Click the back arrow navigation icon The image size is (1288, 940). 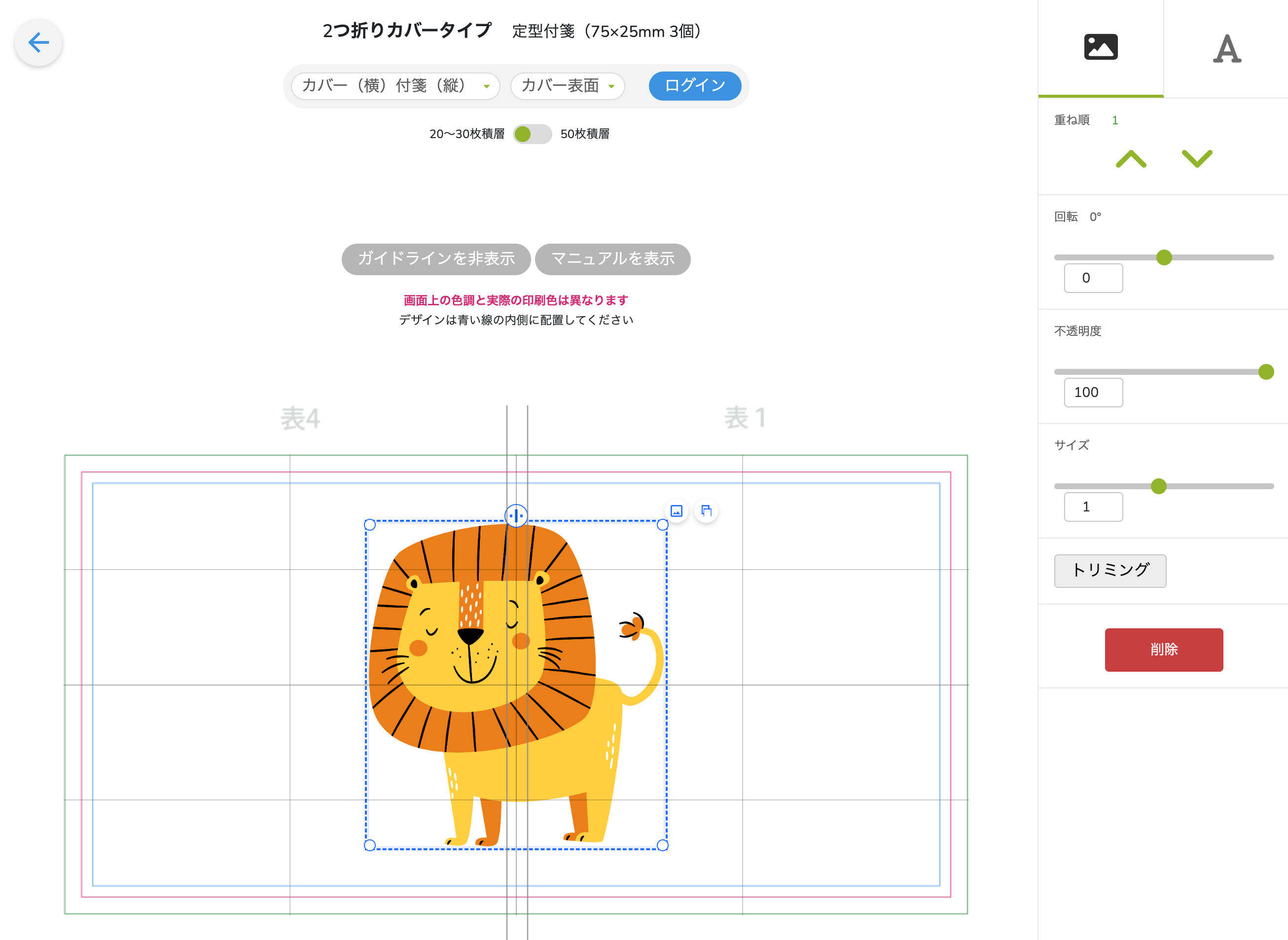click(x=38, y=42)
